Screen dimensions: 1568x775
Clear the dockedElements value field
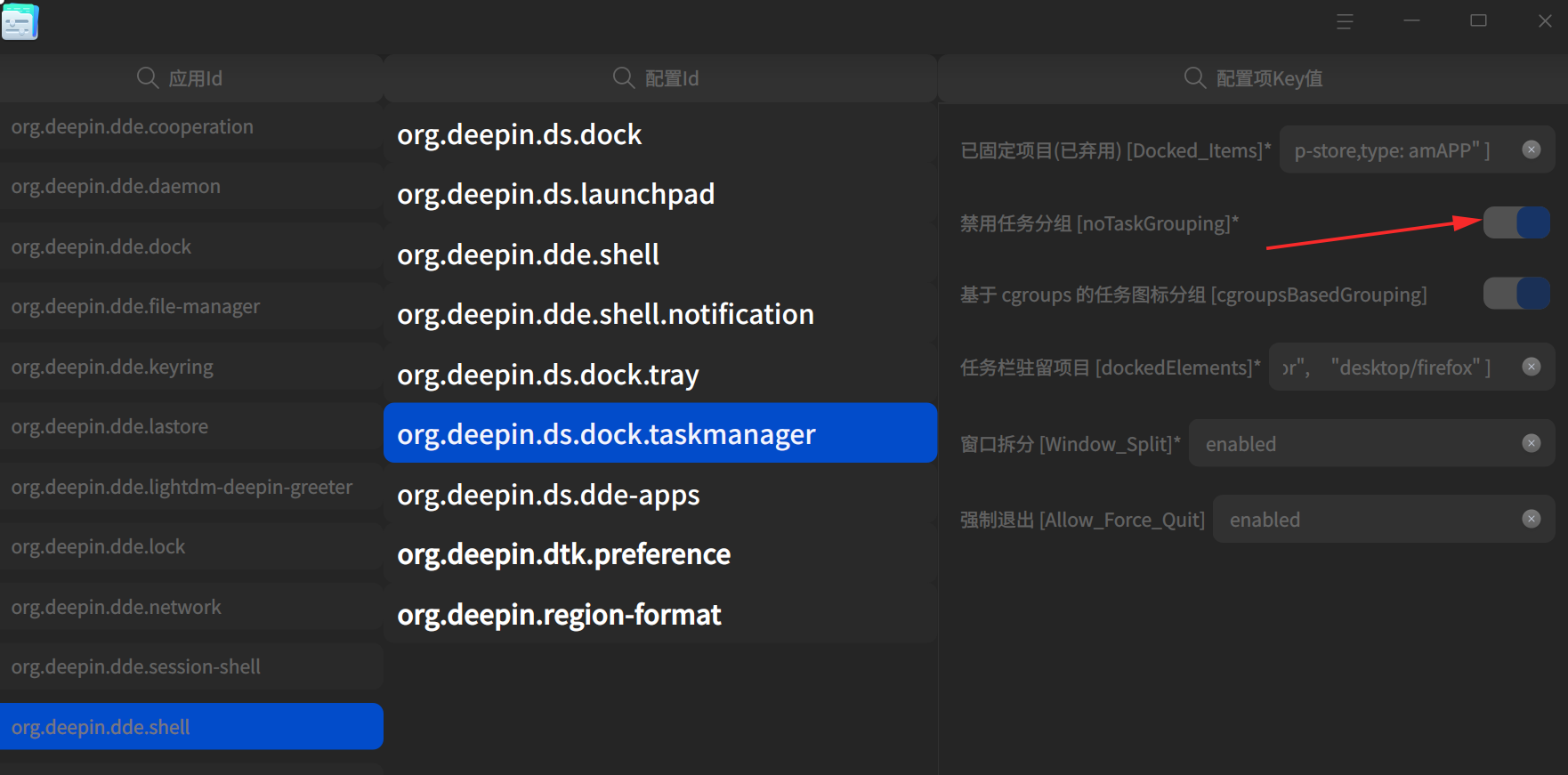tap(1531, 367)
